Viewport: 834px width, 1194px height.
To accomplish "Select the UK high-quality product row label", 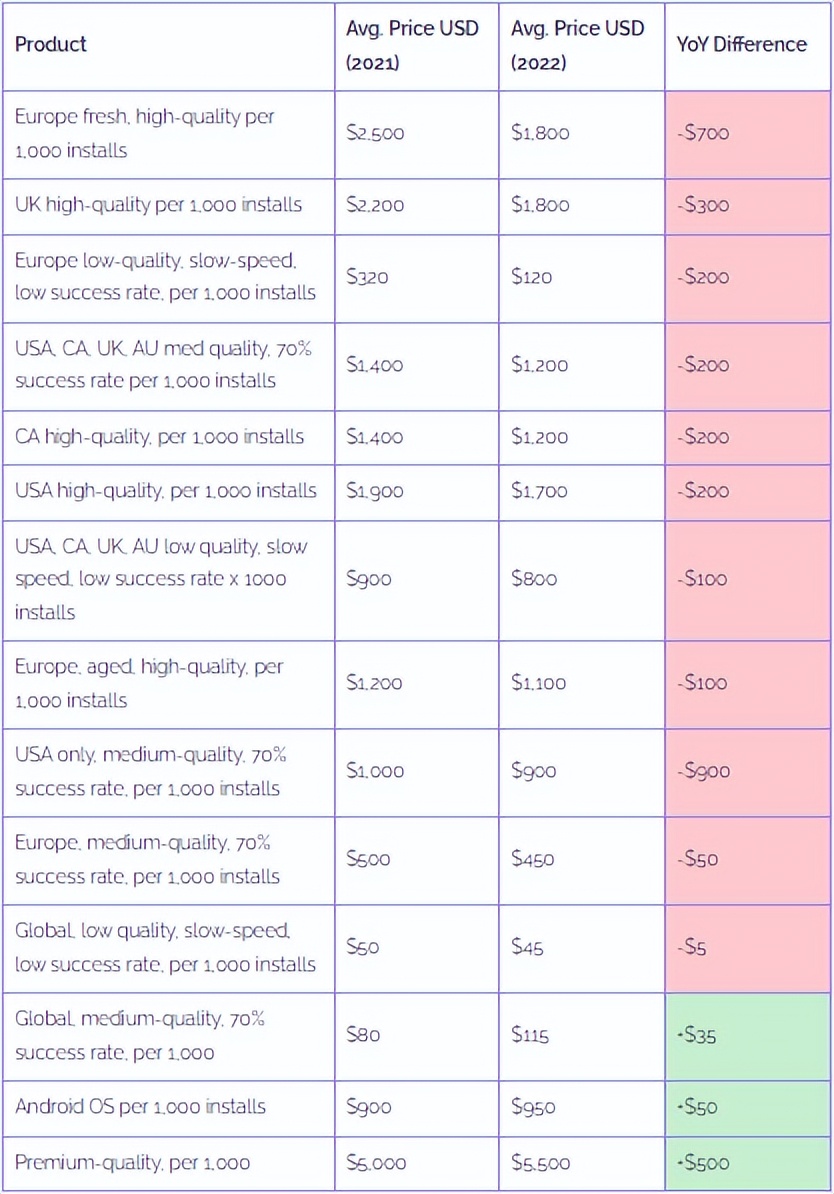I will tap(158, 205).
